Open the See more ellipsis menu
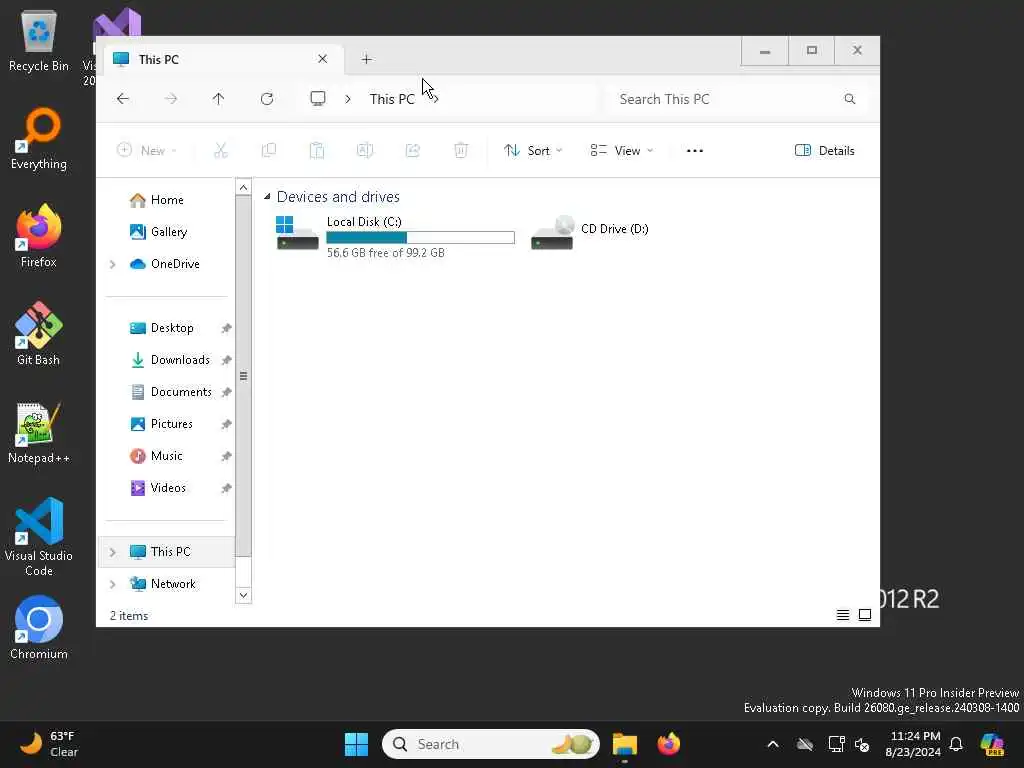1024x768 pixels. click(695, 151)
